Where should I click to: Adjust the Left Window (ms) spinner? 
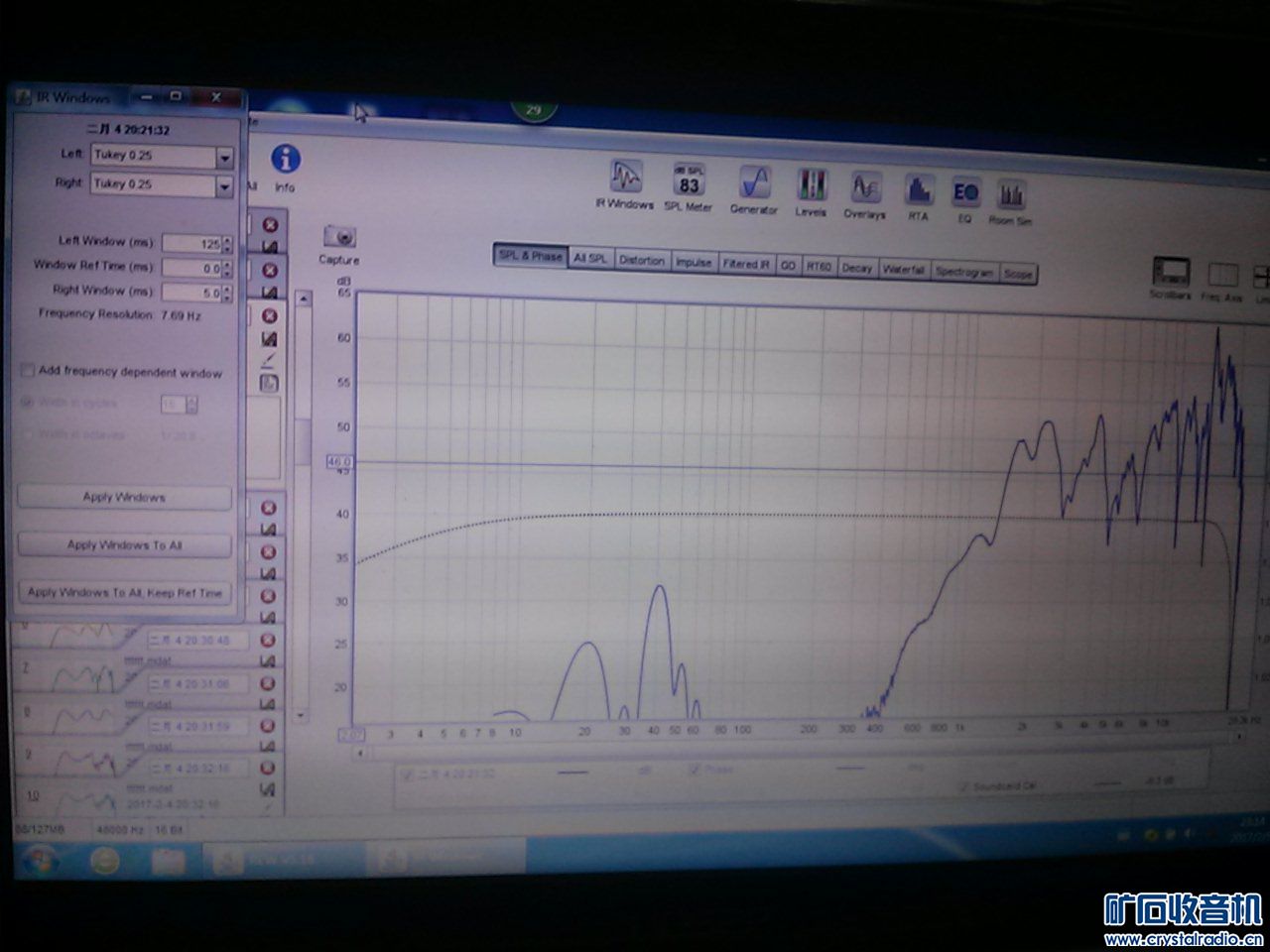point(228,243)
